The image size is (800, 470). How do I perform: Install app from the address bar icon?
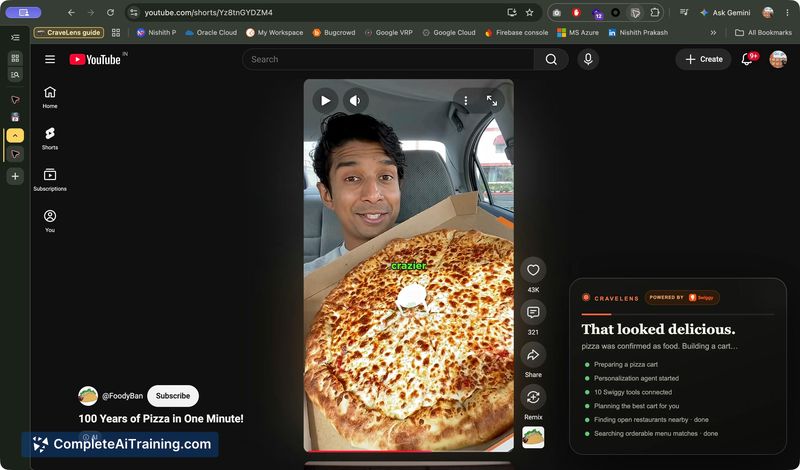pos(512,12)
